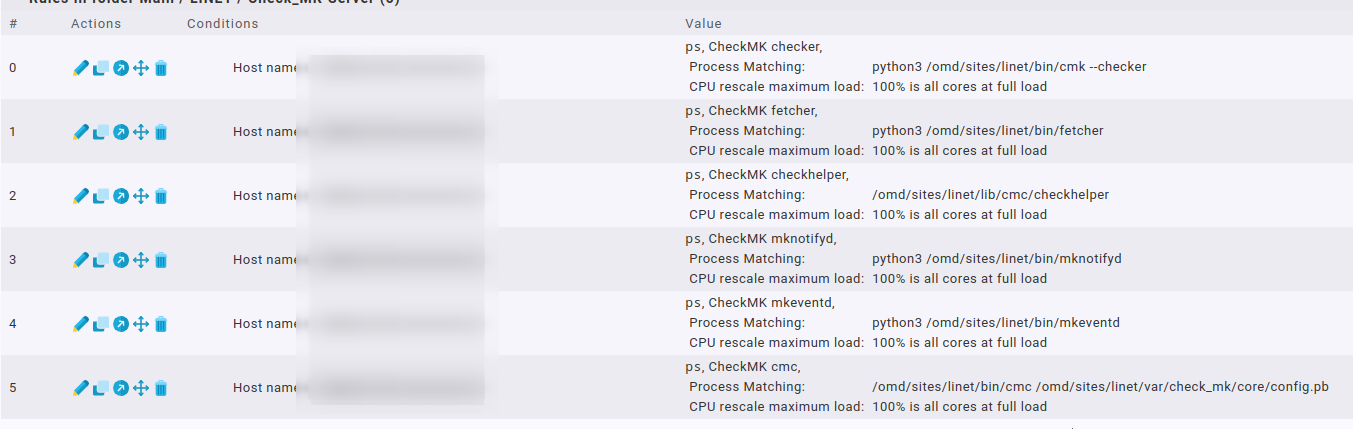Clone the CheckMK mknotifyd rule

[101, 260]
